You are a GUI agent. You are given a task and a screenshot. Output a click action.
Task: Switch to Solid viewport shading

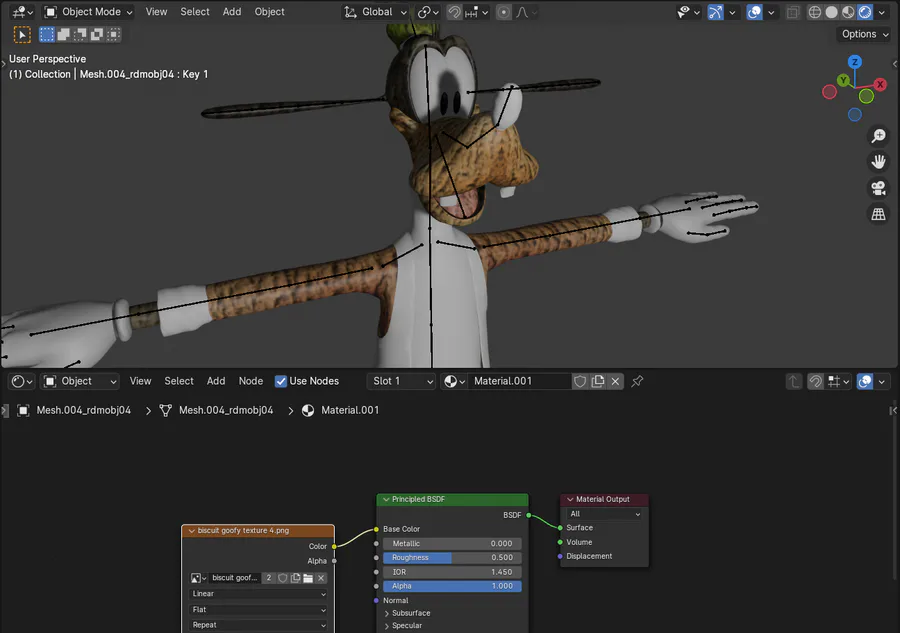tap(831, 11)
